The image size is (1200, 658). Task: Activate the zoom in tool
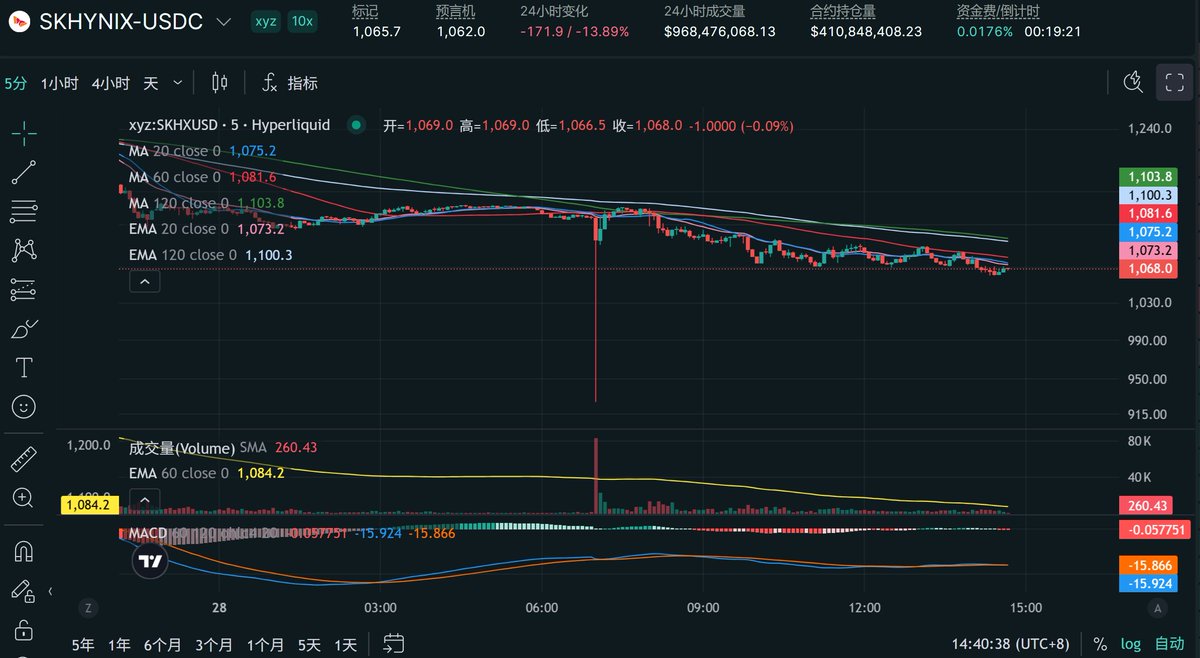click(25, 497)
